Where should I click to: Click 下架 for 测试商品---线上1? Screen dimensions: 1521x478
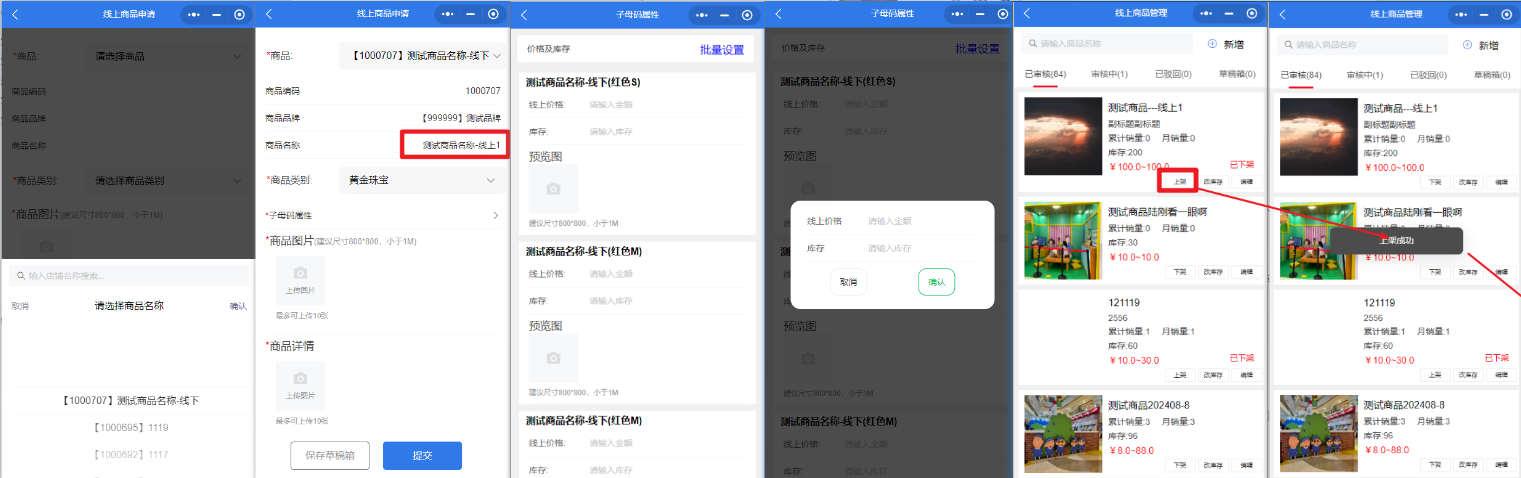point(1435,182)
